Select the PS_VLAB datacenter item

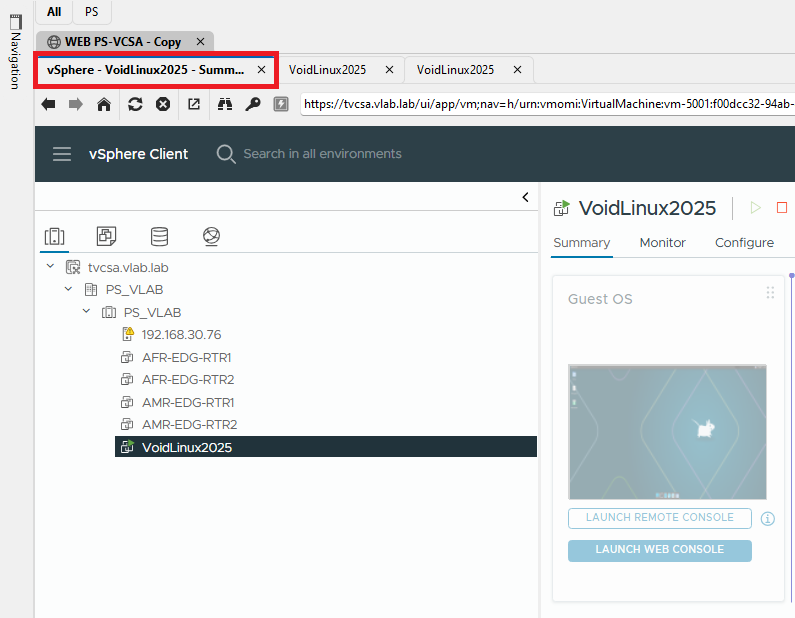pyautogui.click(x=134, y=289)
